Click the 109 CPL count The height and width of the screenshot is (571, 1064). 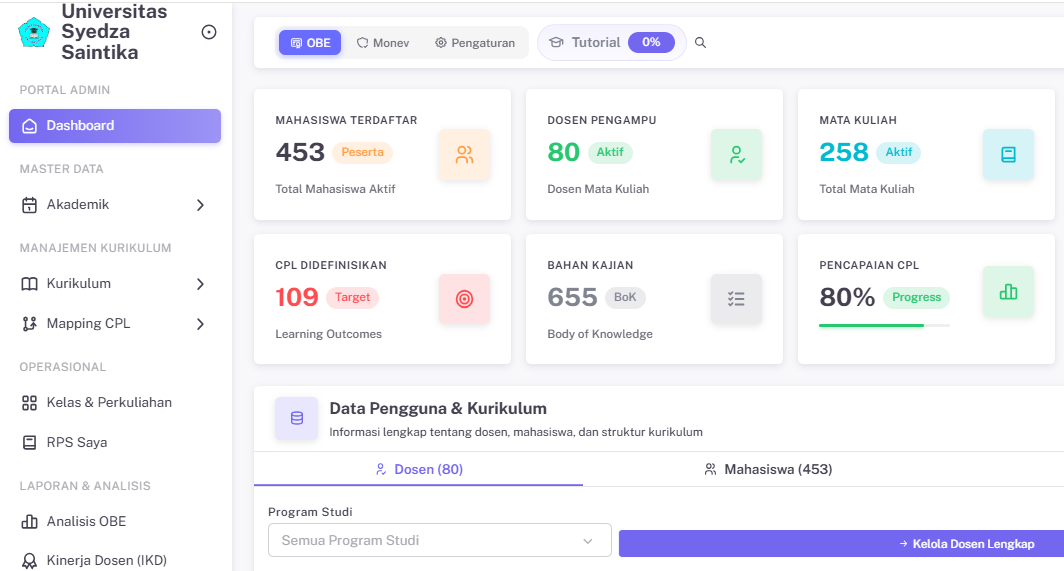tap(297, 297)
